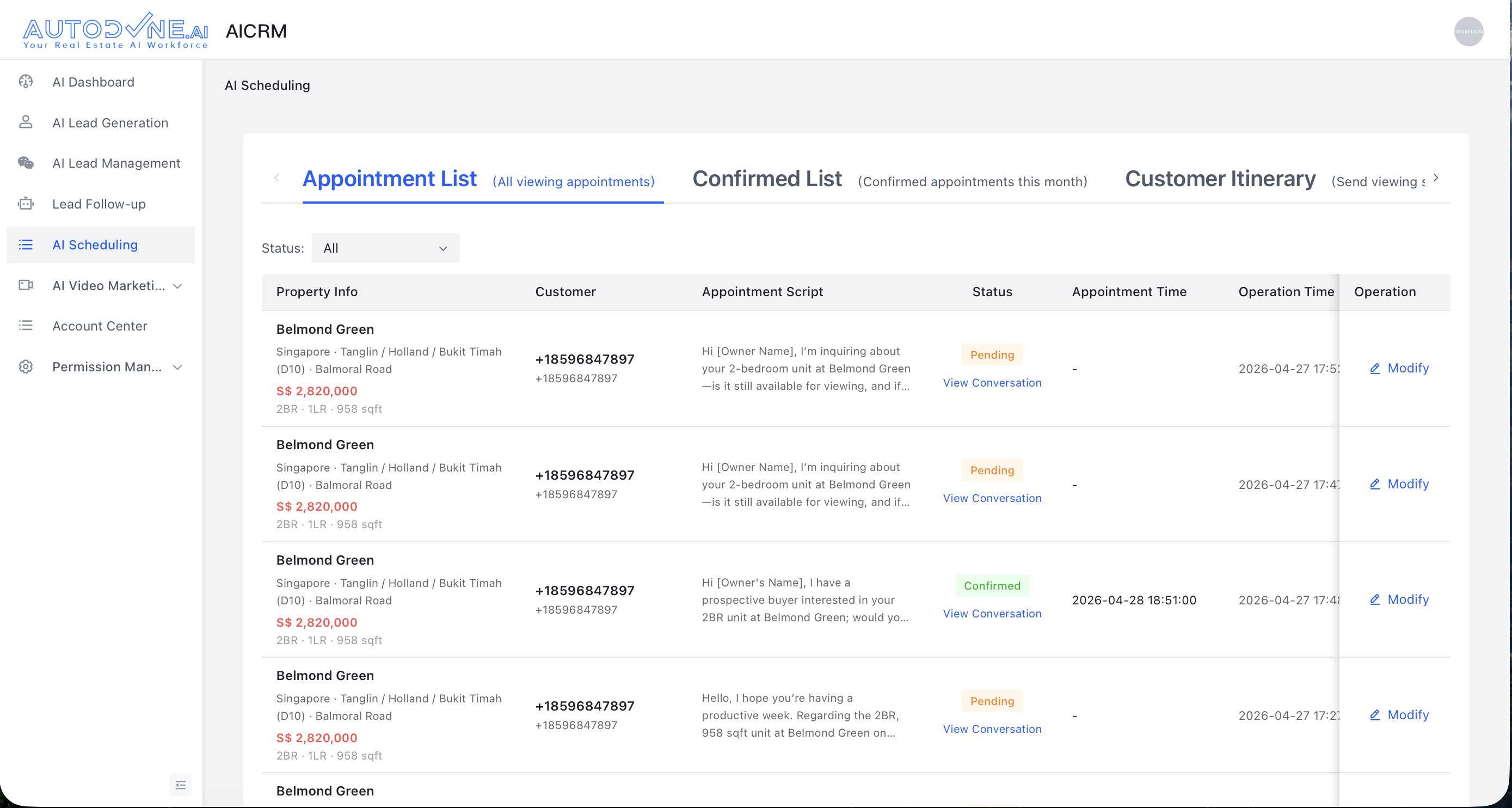Image resolution: width=1512 pixels, height=808 pixels.
Task: Collapse the sidebar with the fold icon
Action: point(180,785)
